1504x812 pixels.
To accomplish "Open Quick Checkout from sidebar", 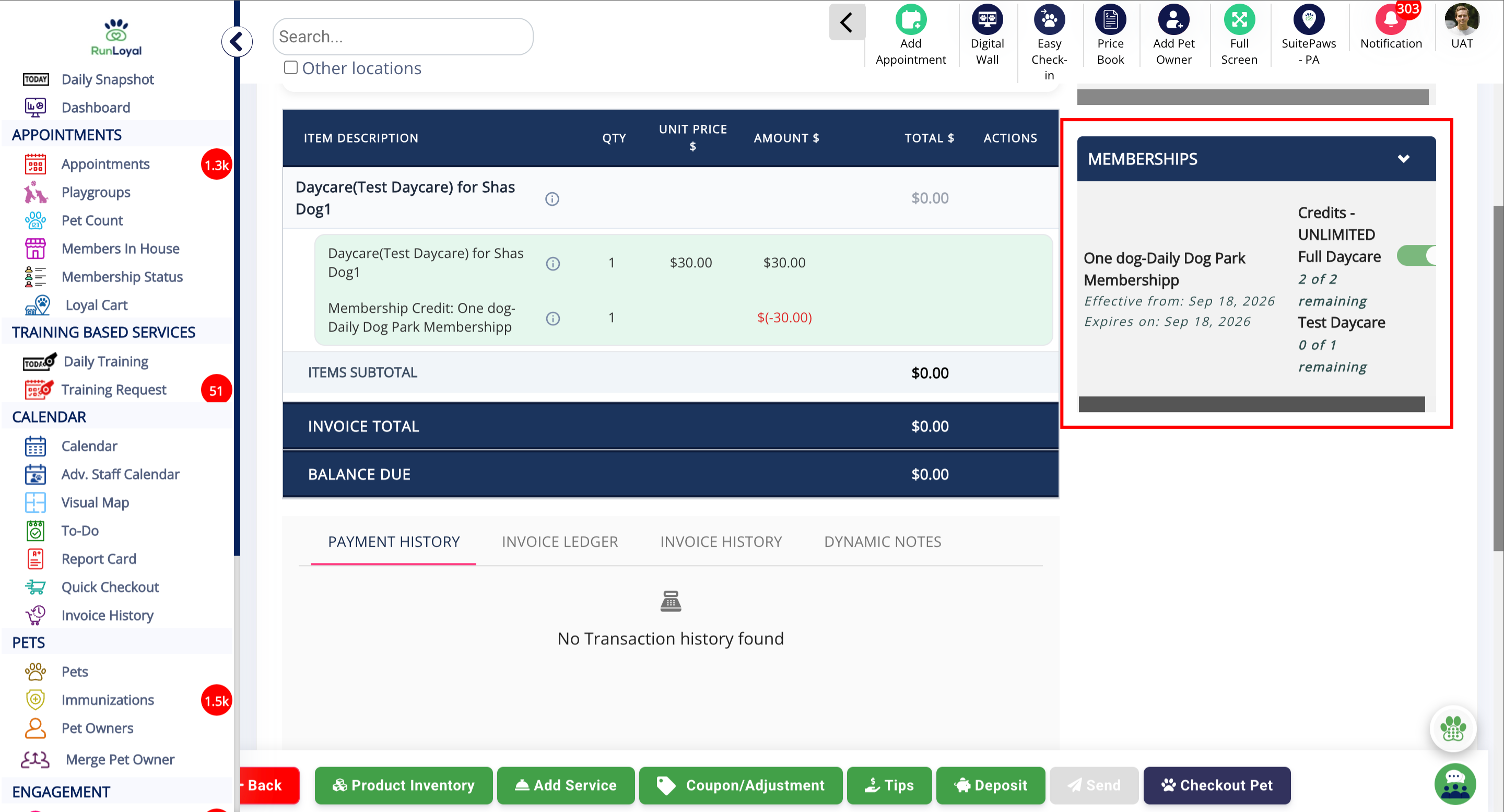I will pos(110,586).
